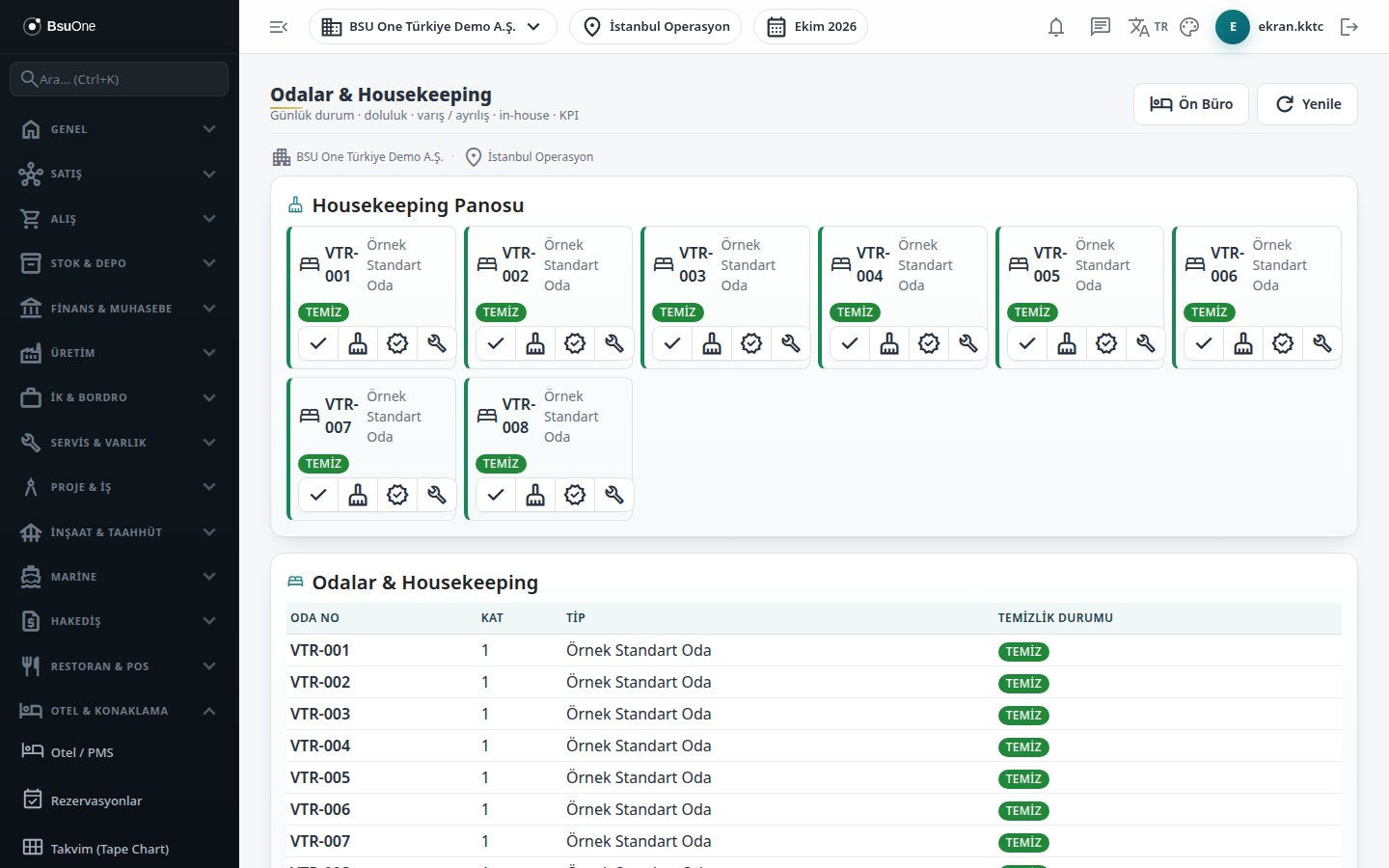Mark room VTR-001 clean with checkmark icon
Screen dimensions: 1389x868
[x=318, y=343]
